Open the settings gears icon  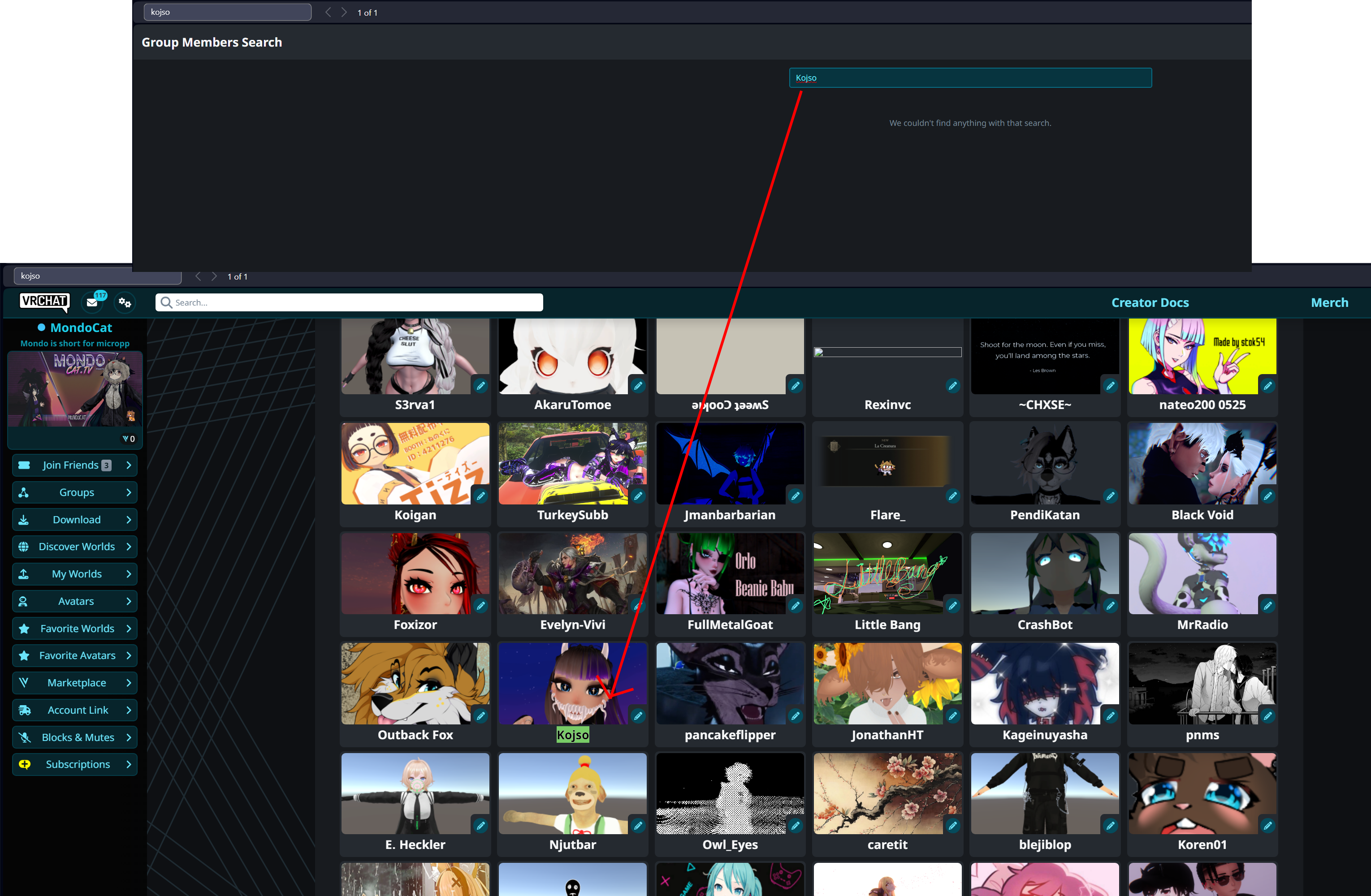point(125,302)
